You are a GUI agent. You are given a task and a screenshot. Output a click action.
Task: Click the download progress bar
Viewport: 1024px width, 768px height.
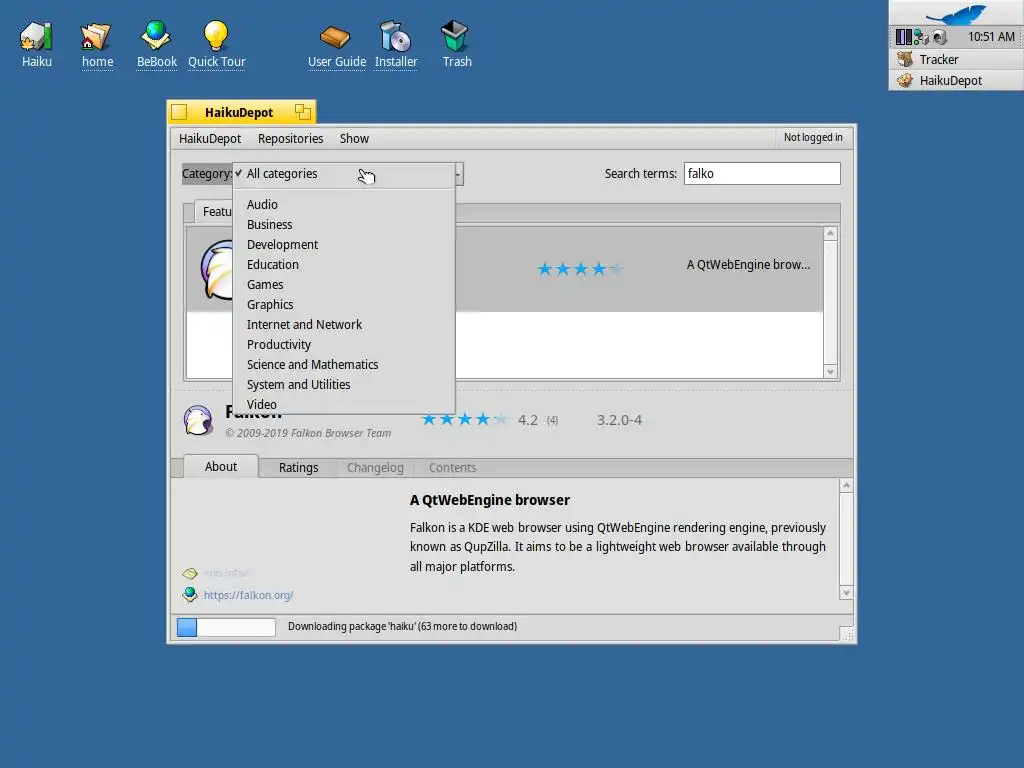click(x=226, y=627)
